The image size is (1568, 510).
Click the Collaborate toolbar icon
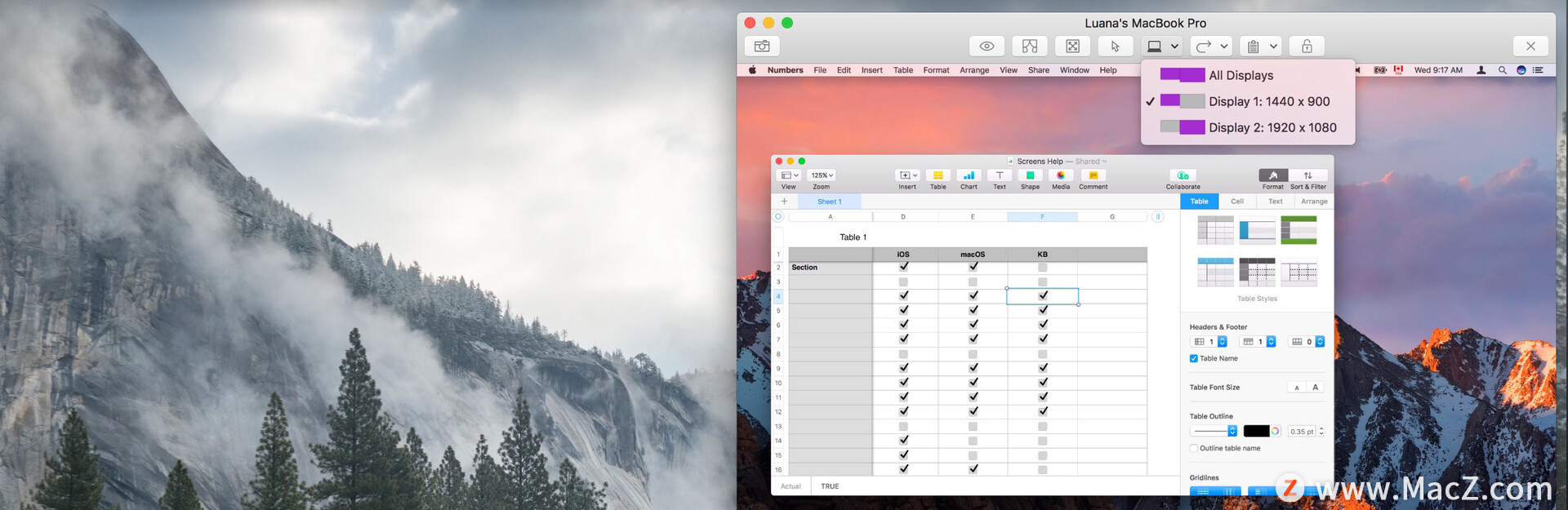point(1183,175)
